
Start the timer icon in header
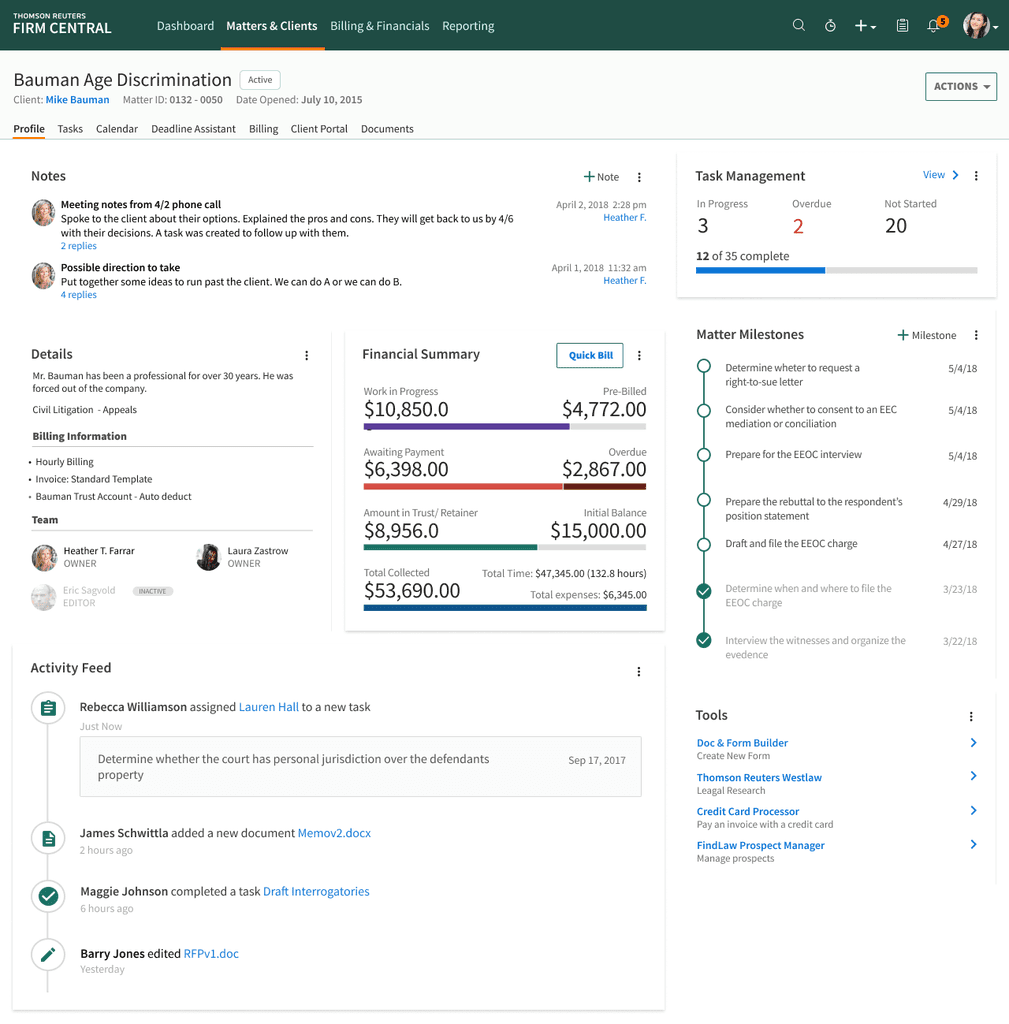[x=830, y=25]
